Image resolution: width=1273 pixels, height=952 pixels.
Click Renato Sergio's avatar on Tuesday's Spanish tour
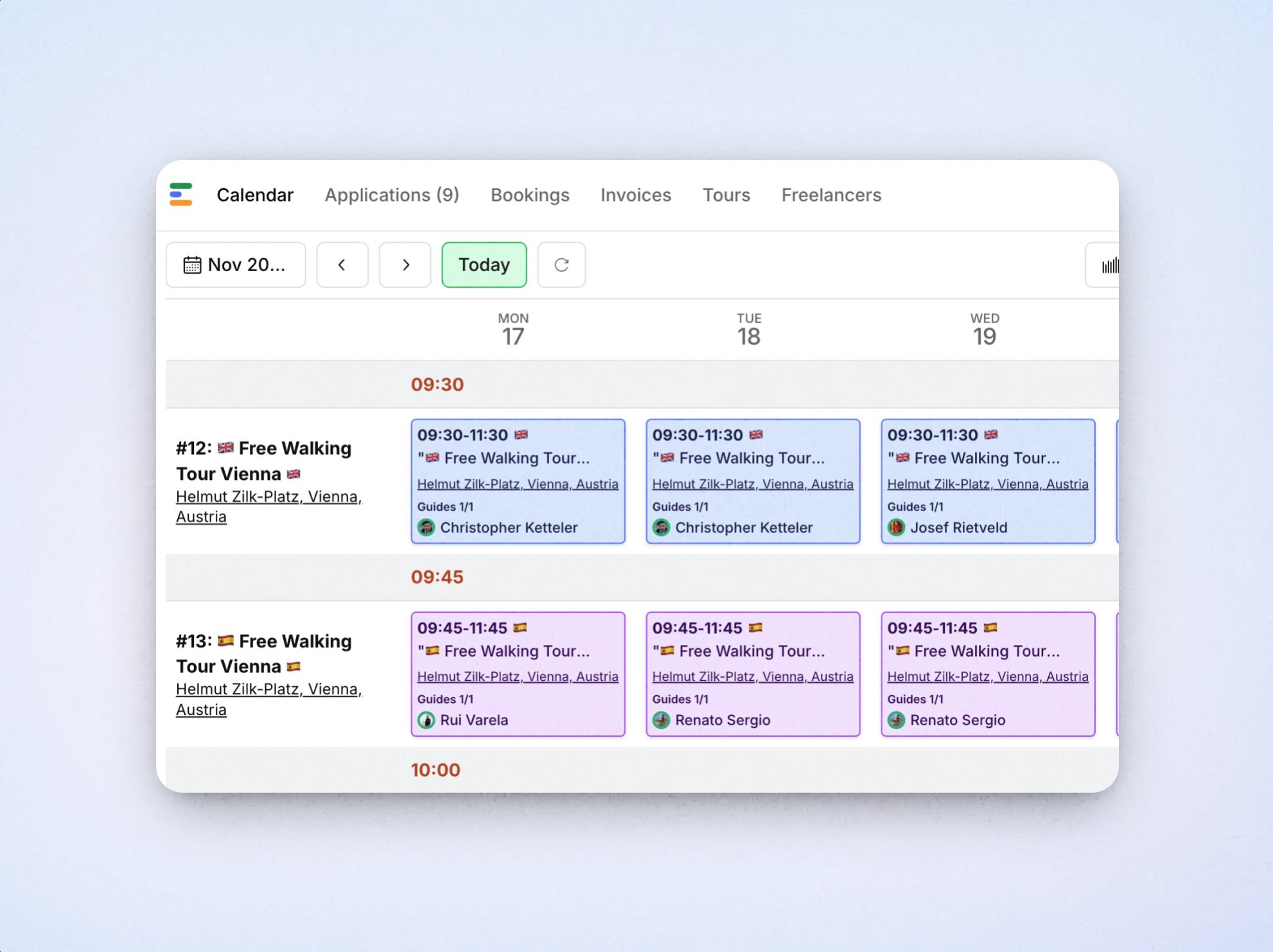pos(661,720)
